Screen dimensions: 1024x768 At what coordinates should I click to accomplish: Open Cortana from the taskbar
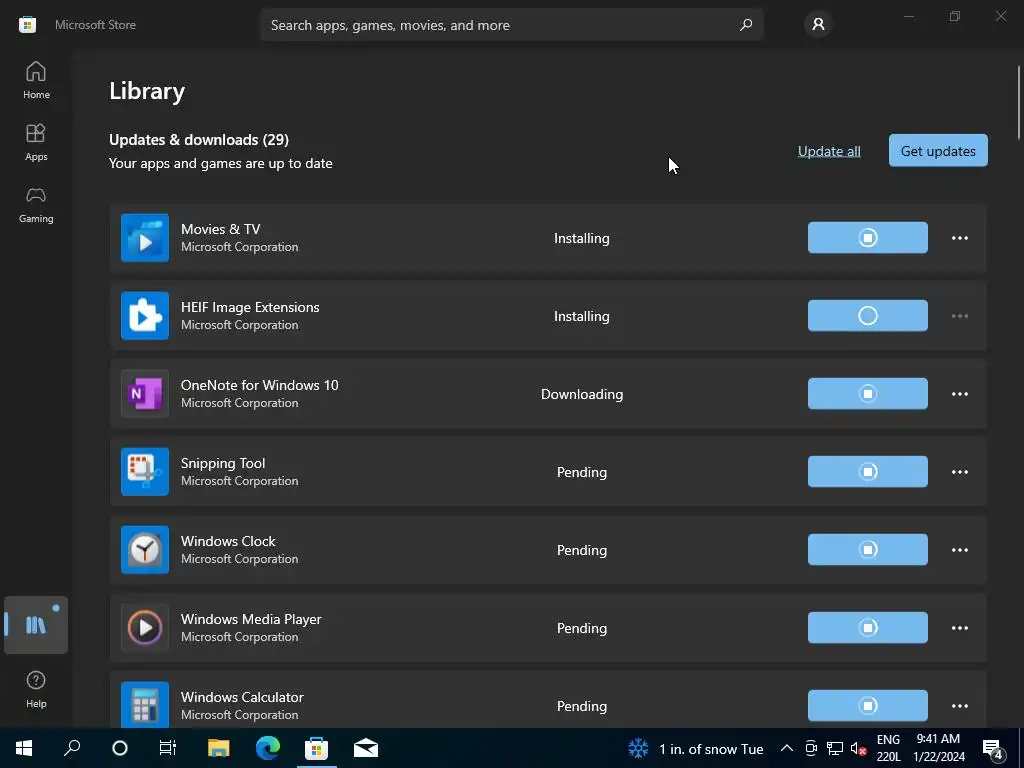(x=120, y=748)
